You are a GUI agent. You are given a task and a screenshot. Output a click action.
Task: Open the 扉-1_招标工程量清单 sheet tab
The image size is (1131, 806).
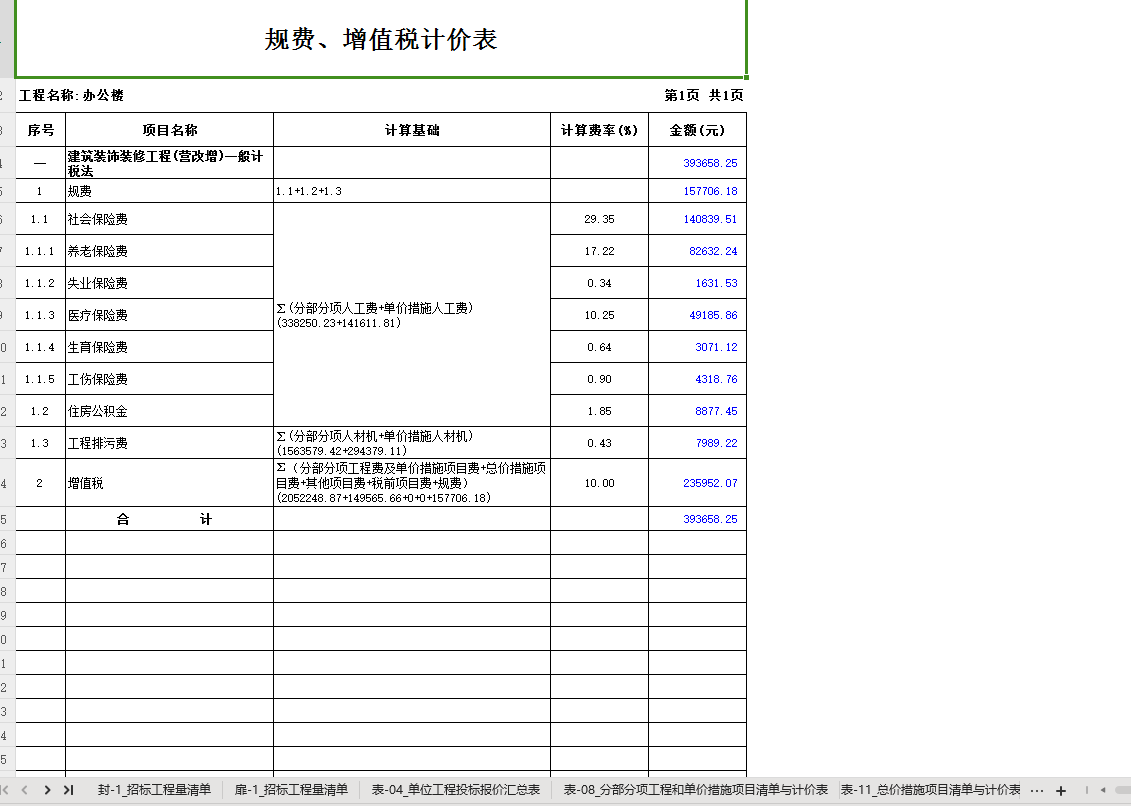pyautogui.click(x=291, y=790)
